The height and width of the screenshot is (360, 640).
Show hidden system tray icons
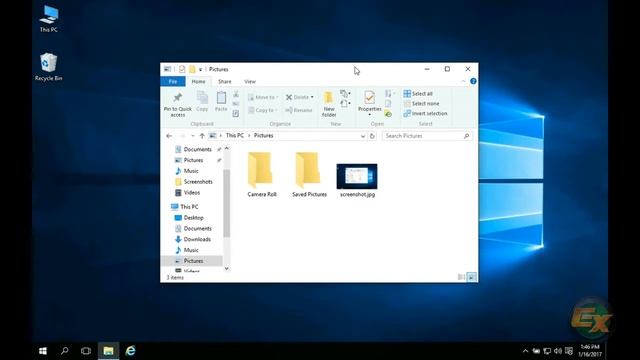point(525,351)
